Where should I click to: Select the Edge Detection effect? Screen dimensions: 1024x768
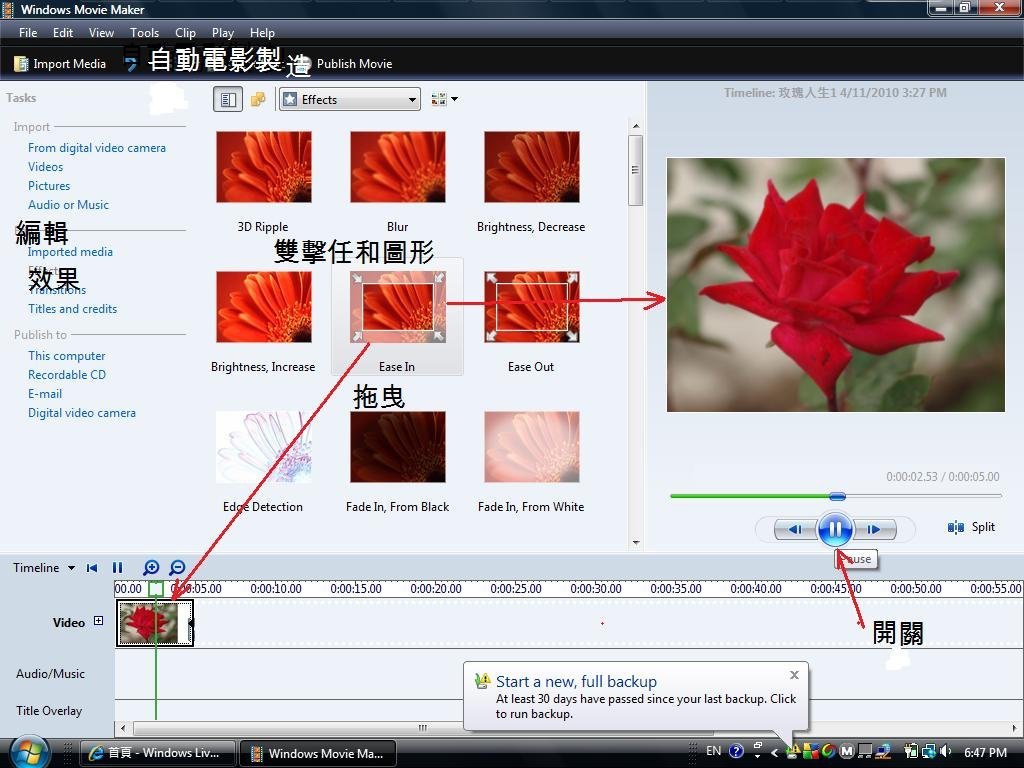click(x=264, y=447)
